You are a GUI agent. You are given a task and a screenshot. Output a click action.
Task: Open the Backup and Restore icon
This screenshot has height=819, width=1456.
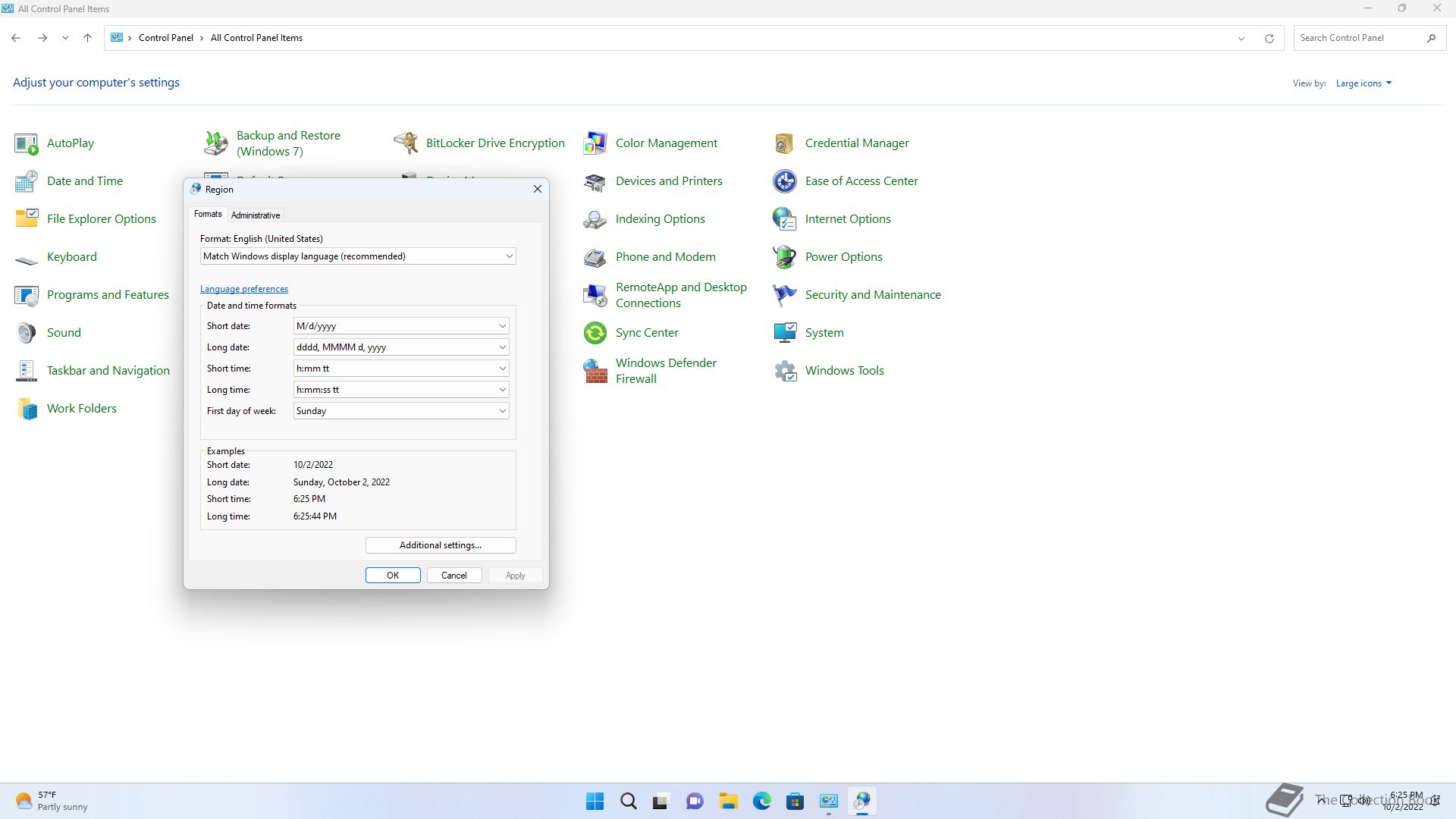[216, 143]
